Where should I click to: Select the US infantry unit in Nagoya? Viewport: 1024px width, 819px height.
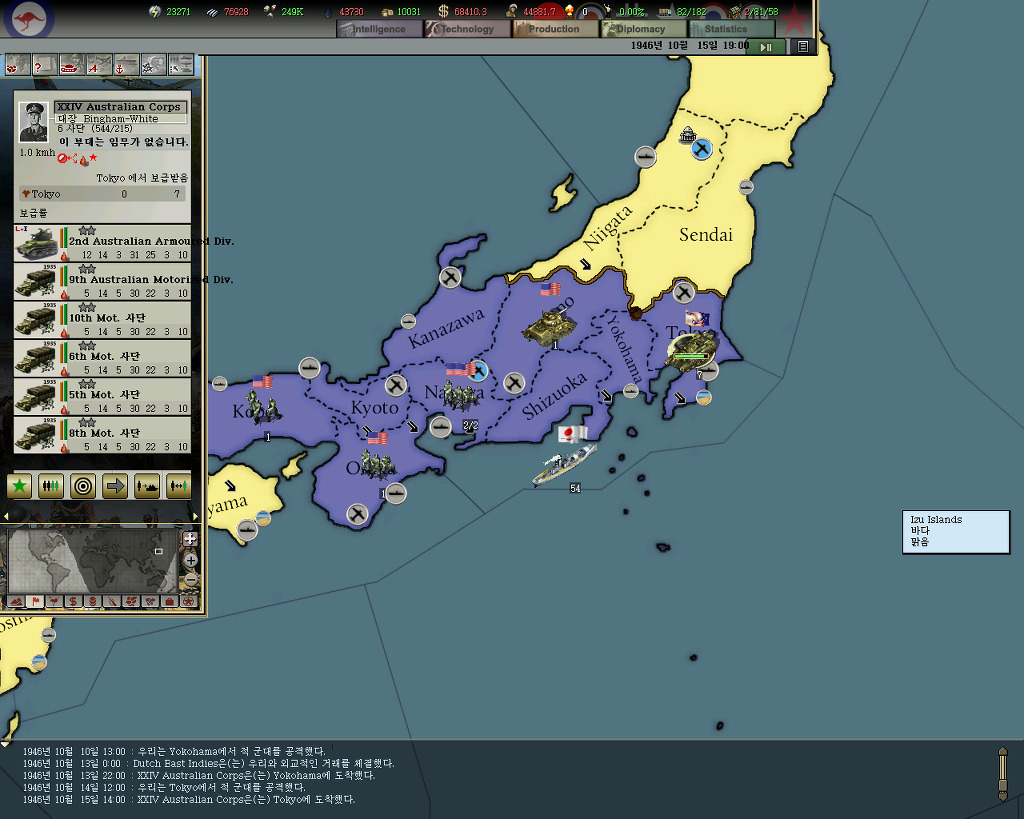459,396
